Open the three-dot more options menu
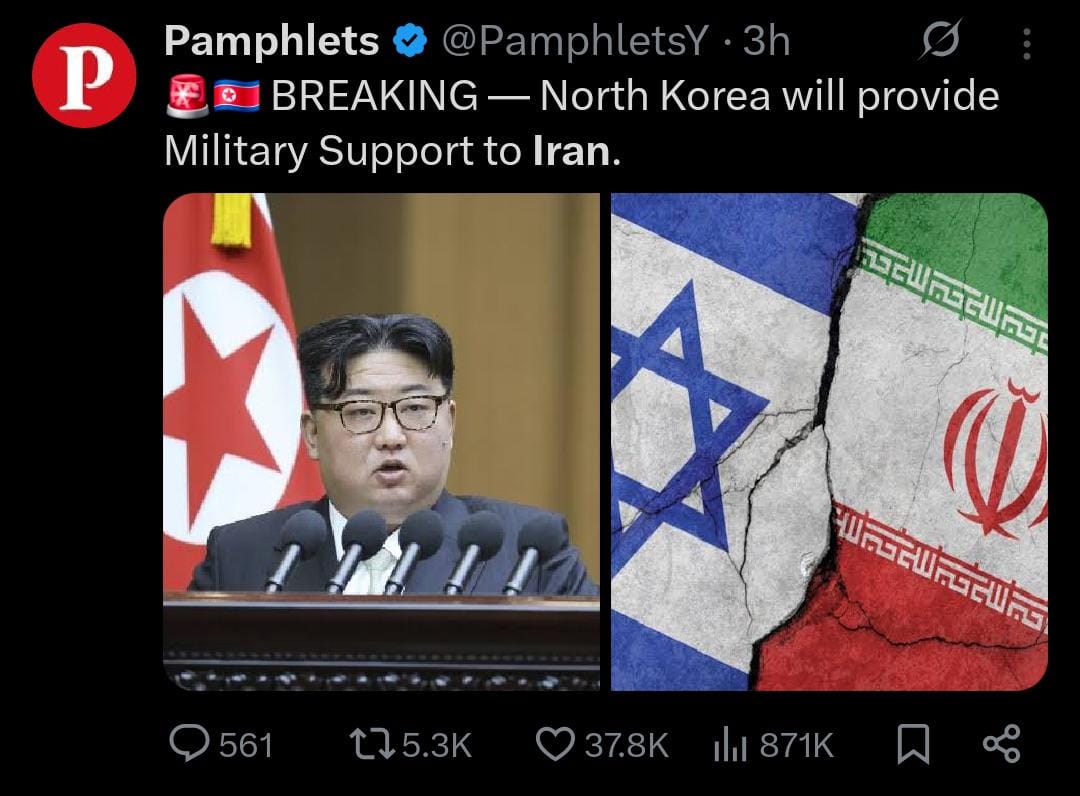Viewport: 1080px width, 796px height. [x=1026, y=43]
